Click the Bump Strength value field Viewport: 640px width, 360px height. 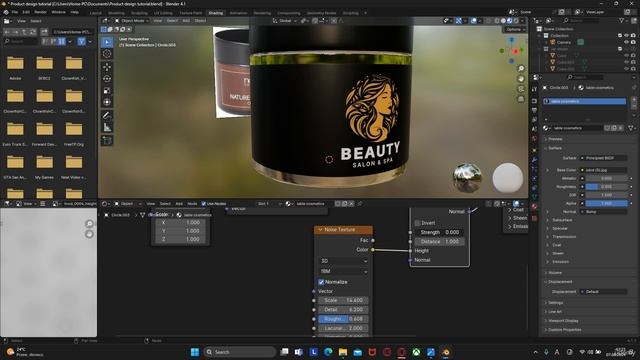[x=439, y=232]
